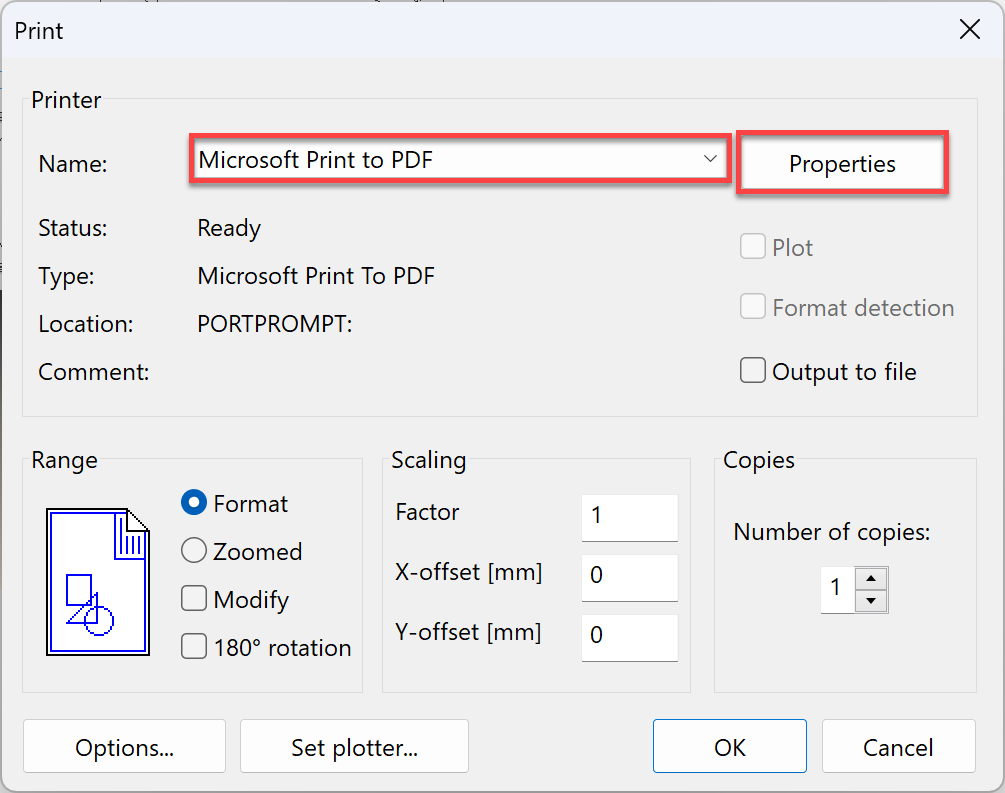The height and width of the screenshot is (793, 1005).
Task: Select the Y-offset [mm] text box
Action: coord(629,636)
